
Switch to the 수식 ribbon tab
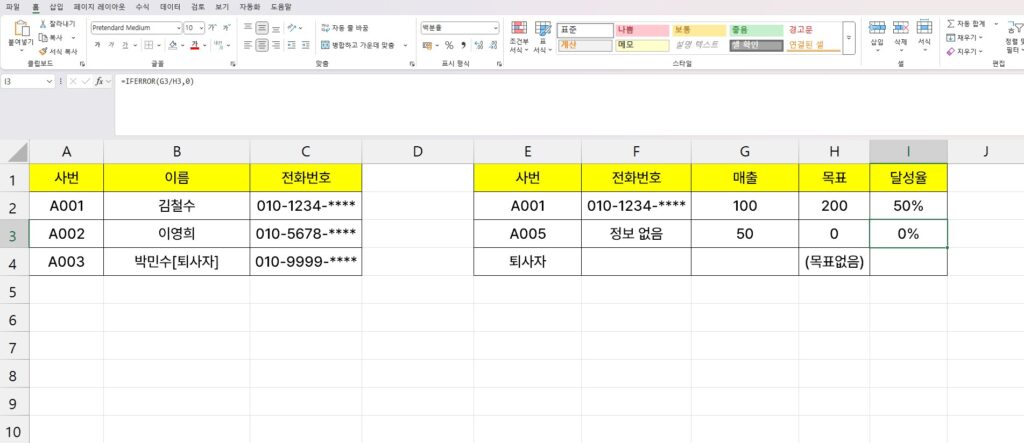click(x=143, y=6)
